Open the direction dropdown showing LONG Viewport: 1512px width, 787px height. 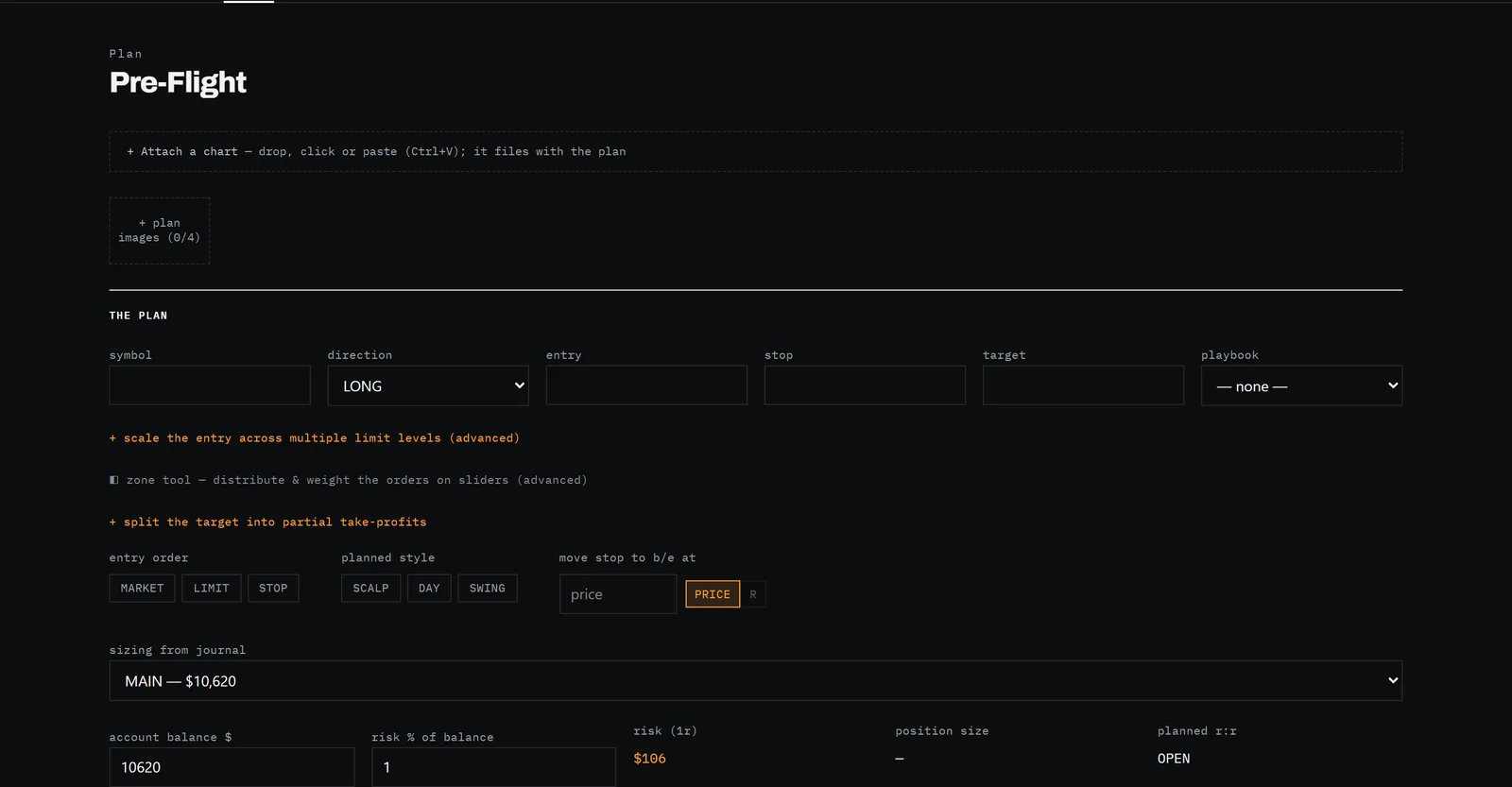[428, 385]
